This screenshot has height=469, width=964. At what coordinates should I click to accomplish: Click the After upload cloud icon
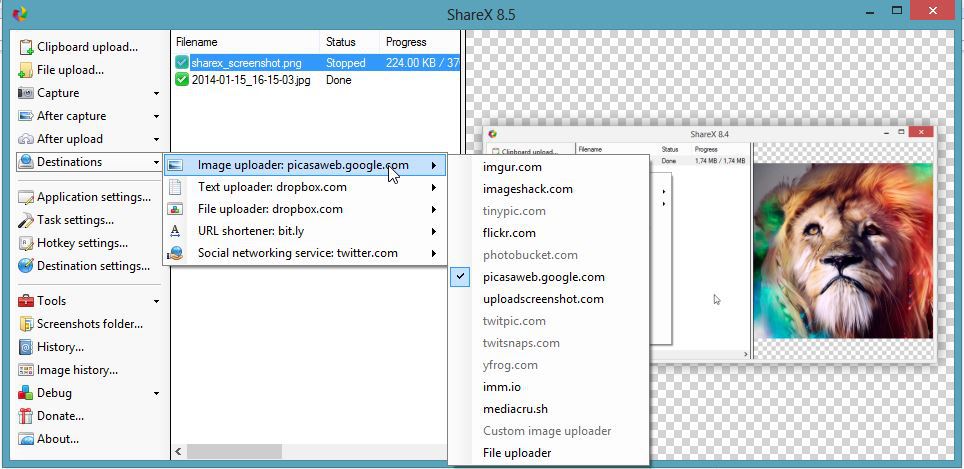coord(26,139)
